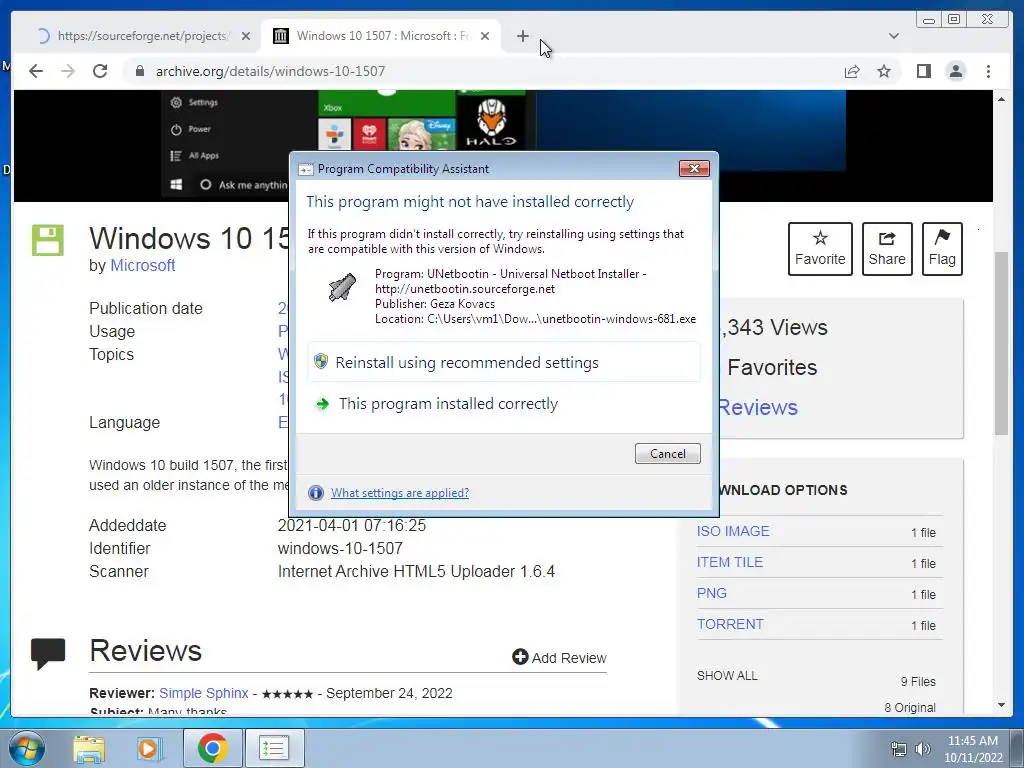
Task: Close the Program Compatibility Assistant dialog
Action: [694, 168]
